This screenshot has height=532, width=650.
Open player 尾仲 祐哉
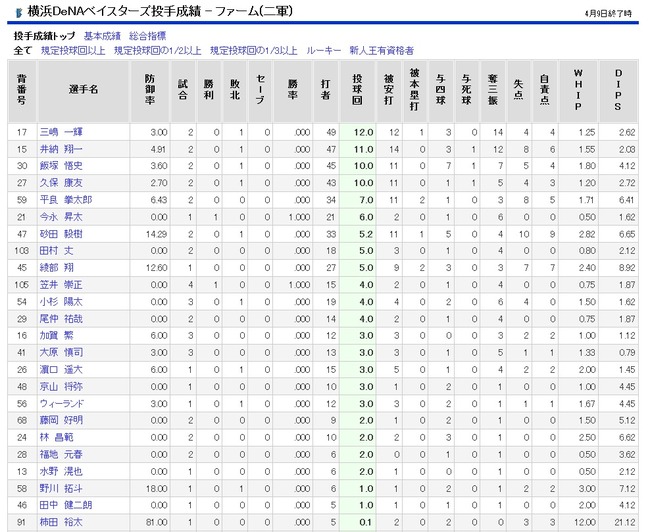click(61, 319)
